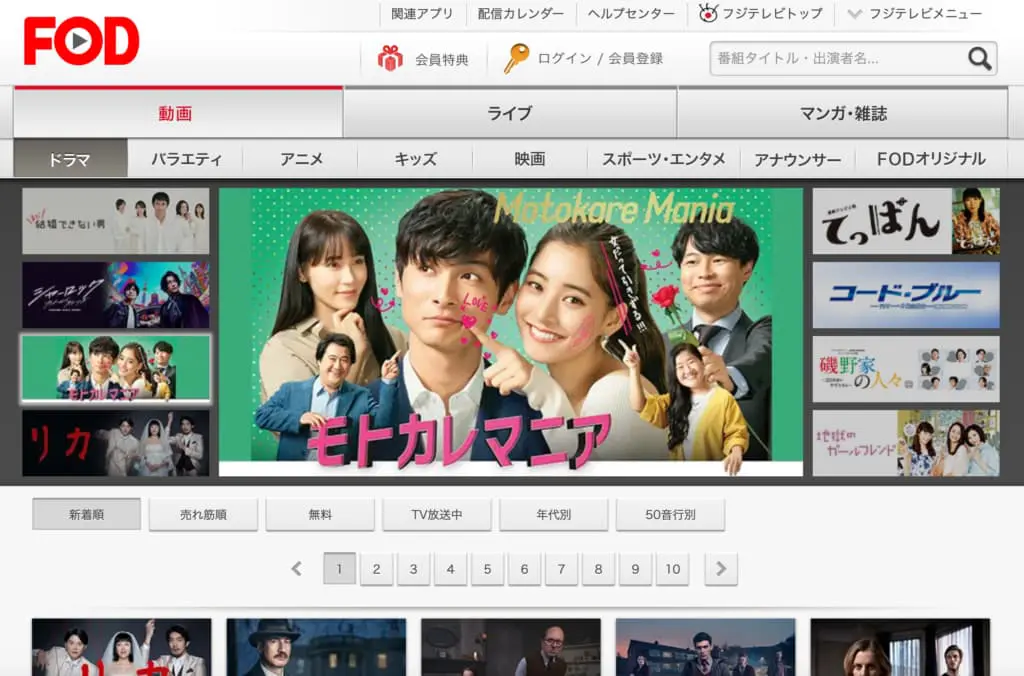Go to page 3

[x=413, y=569]
